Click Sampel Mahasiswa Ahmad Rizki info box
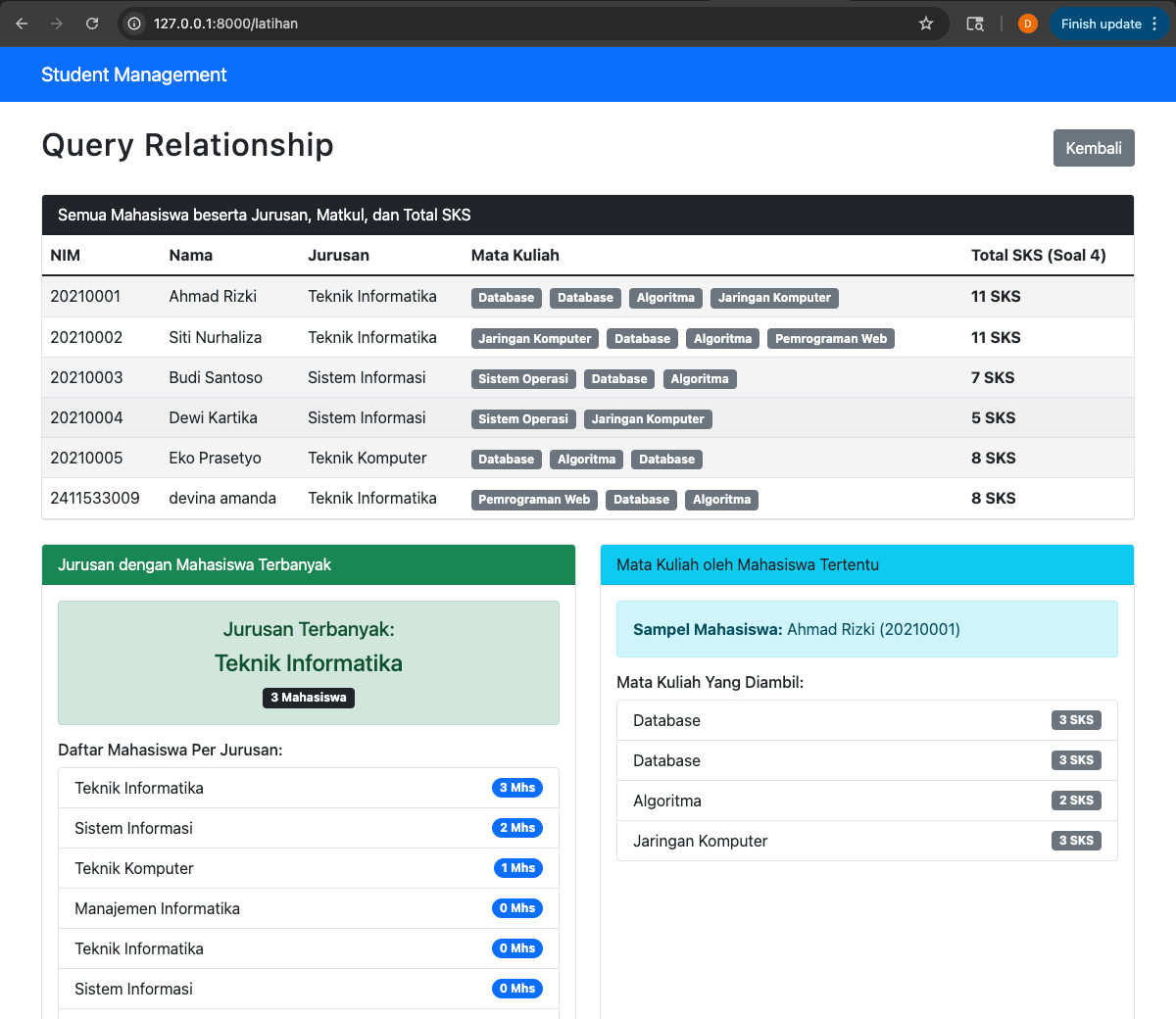 click(x=867, y=629)
